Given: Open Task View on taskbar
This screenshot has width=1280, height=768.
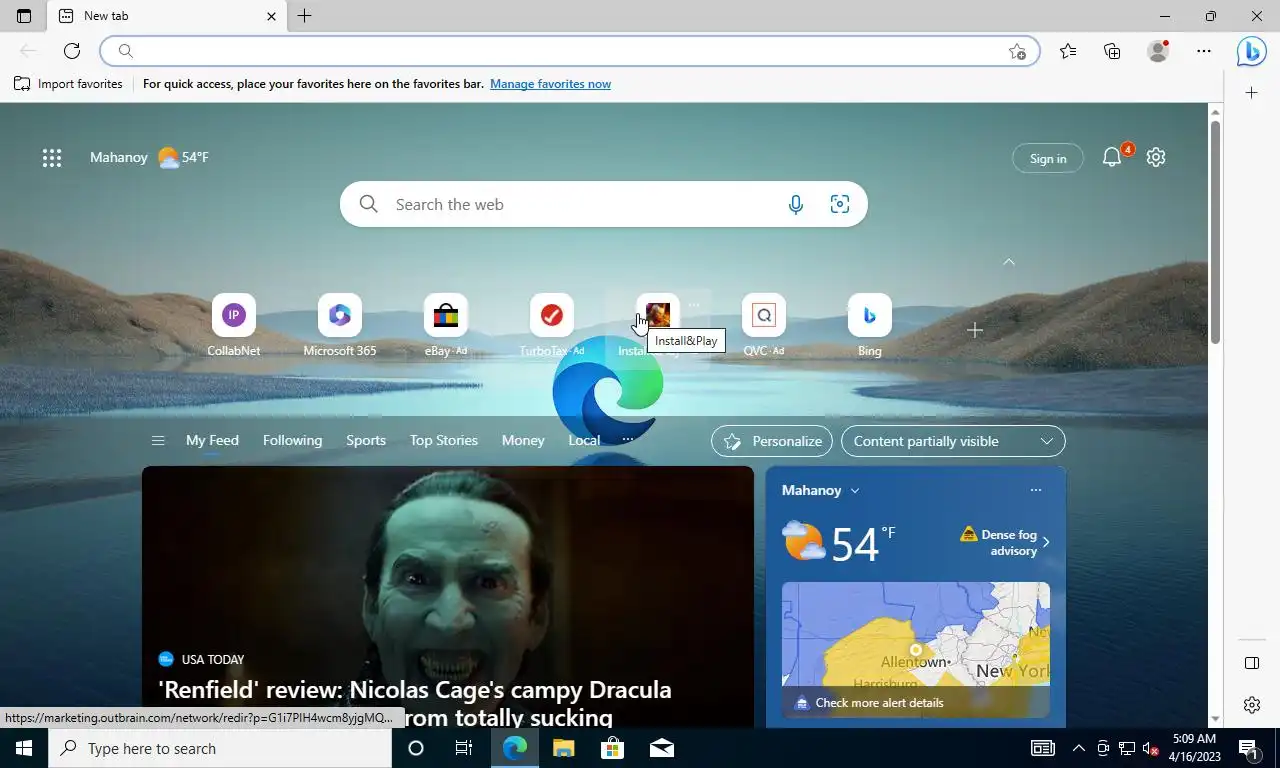Looking at the screenshot, I should point(464,748).
